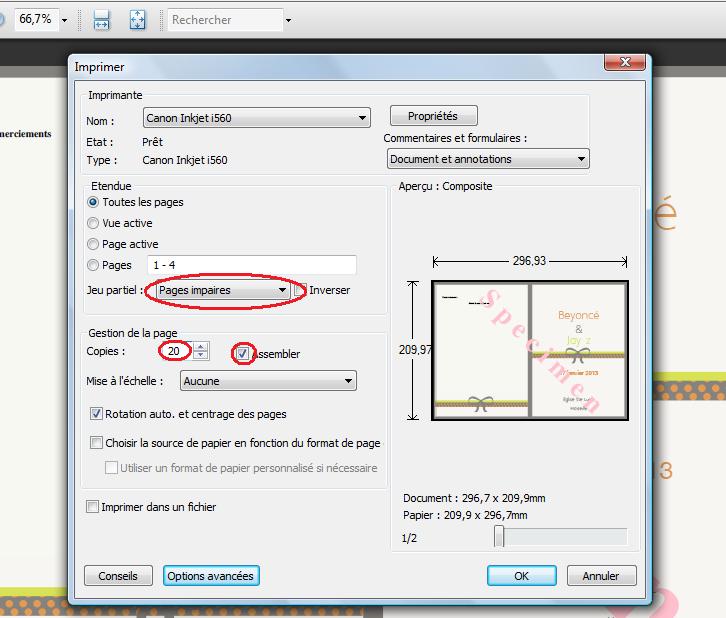Select the Page active radio button
726x618 pixels.
[x=94, y=244]
